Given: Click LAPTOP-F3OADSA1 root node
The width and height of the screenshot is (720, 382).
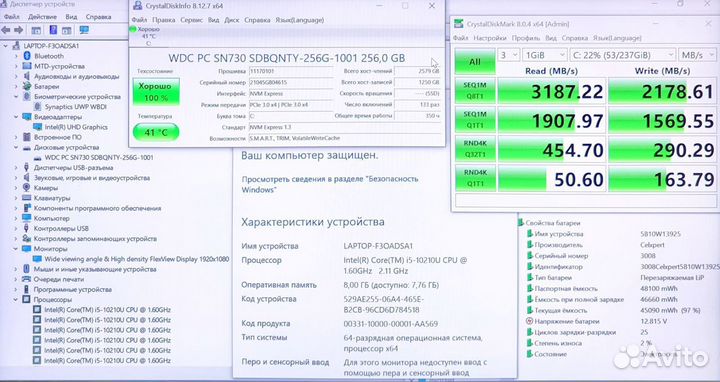Looking at the screenshot, I should point(51,46).
